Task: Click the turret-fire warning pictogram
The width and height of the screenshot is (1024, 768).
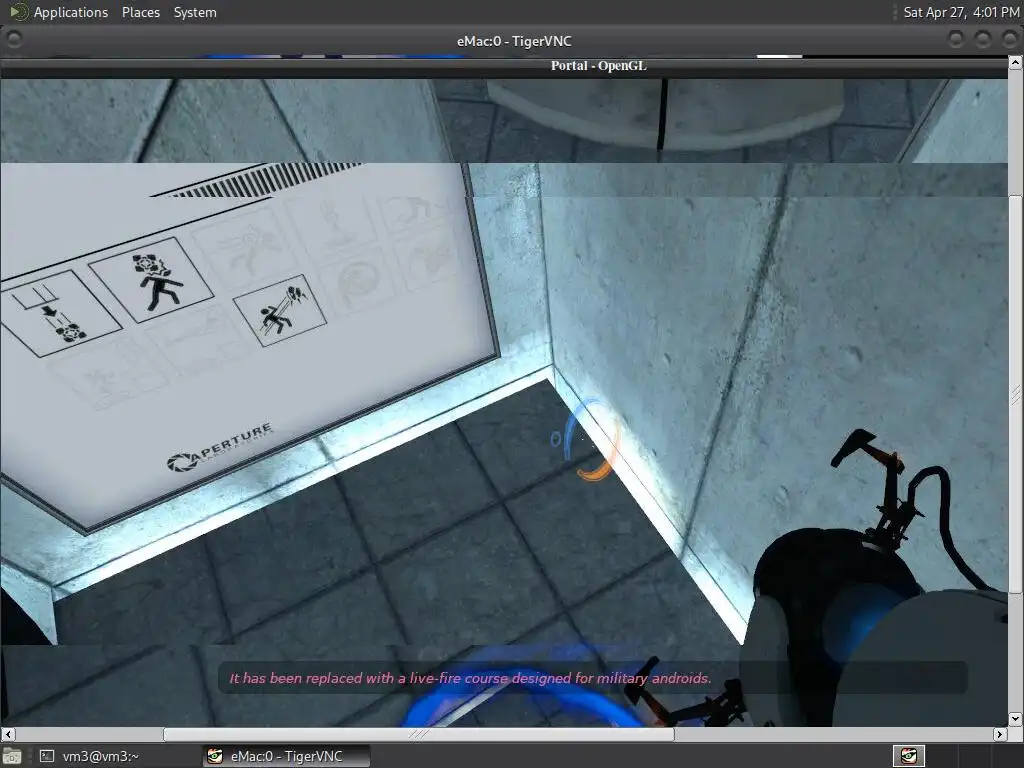Action: (x=280, y=310)
